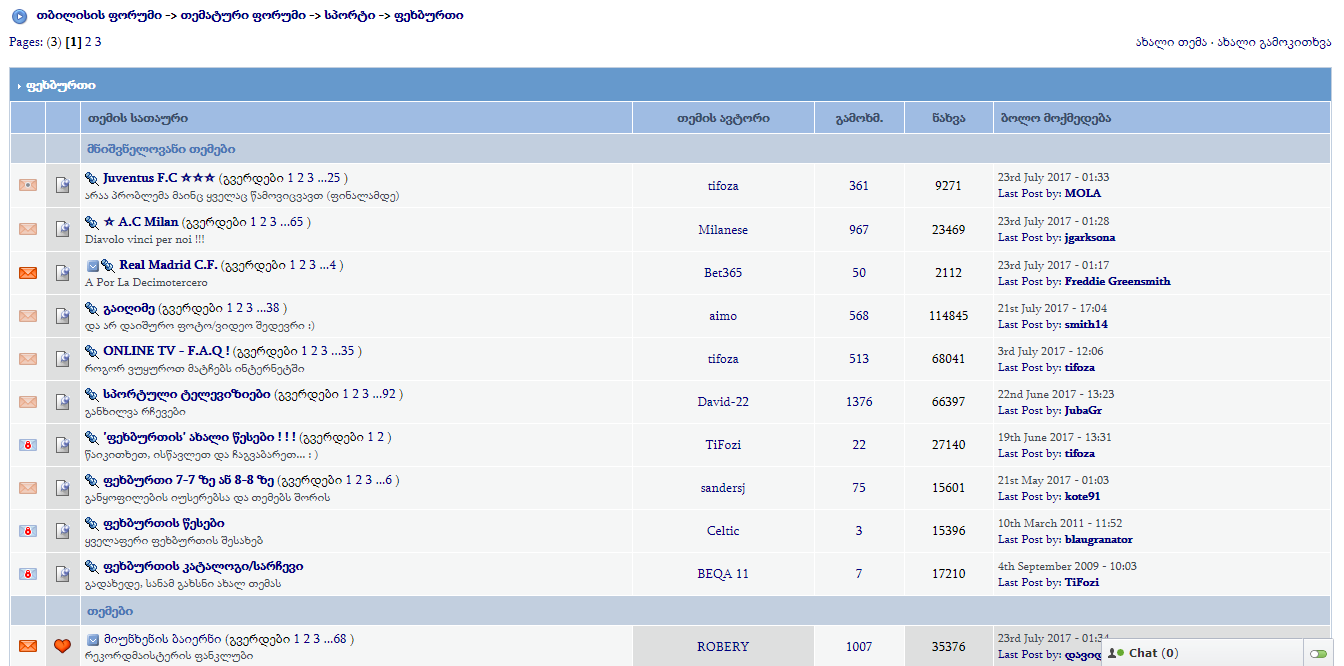Open the ფეხბურთის კატალოგი/სარჩევი topic
The height and width of the screenshot is (666, 1344).
(x=203, y=566)
